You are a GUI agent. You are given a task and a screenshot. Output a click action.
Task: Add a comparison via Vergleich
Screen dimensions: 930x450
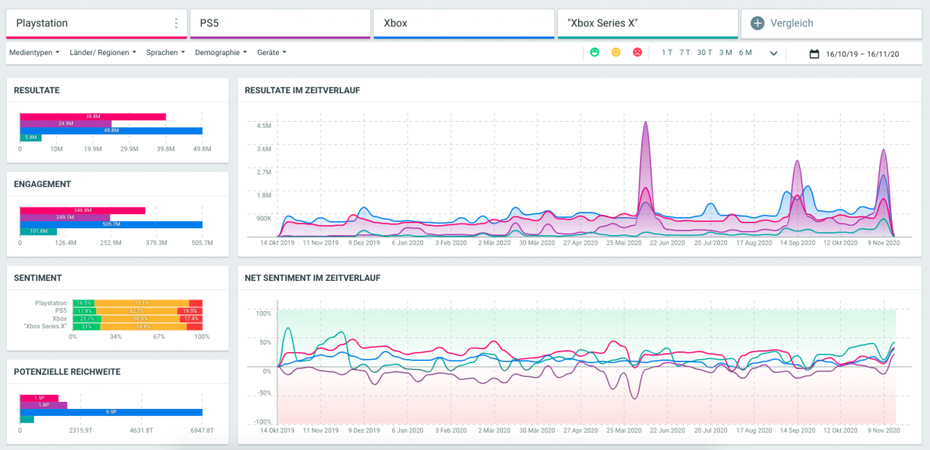(831, 24)
